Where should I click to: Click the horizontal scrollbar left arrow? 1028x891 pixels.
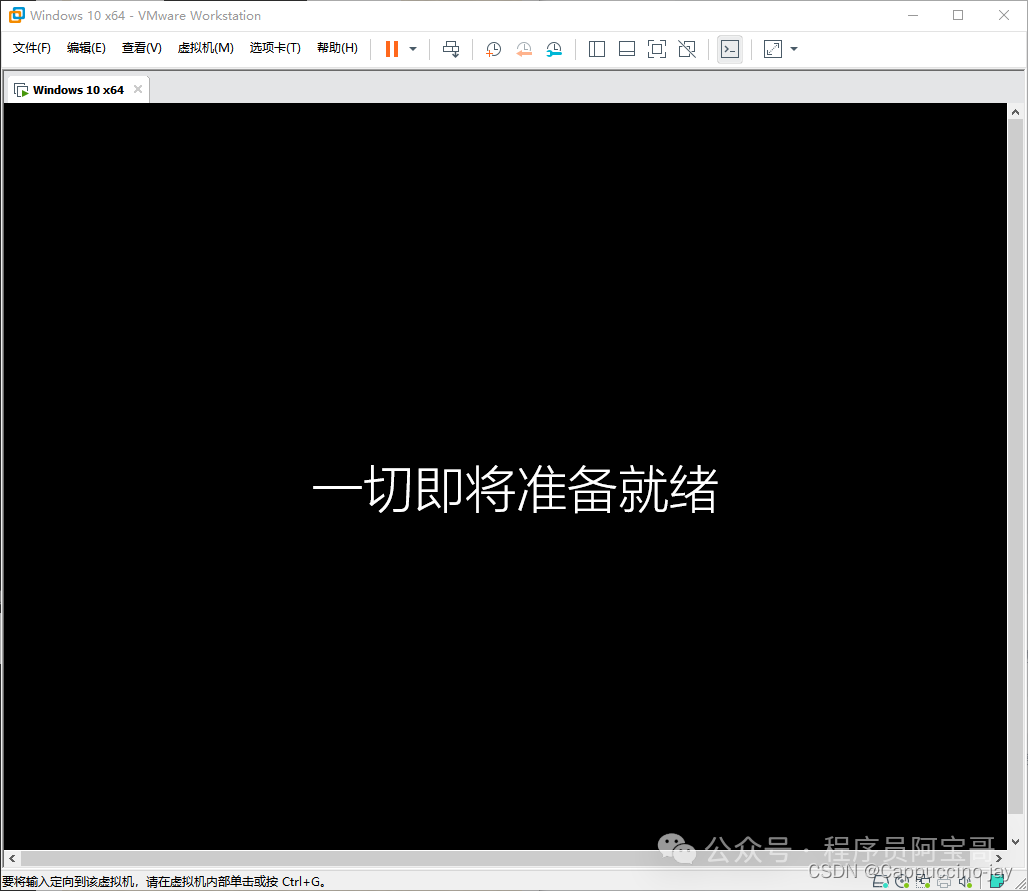tap(12, 858)
